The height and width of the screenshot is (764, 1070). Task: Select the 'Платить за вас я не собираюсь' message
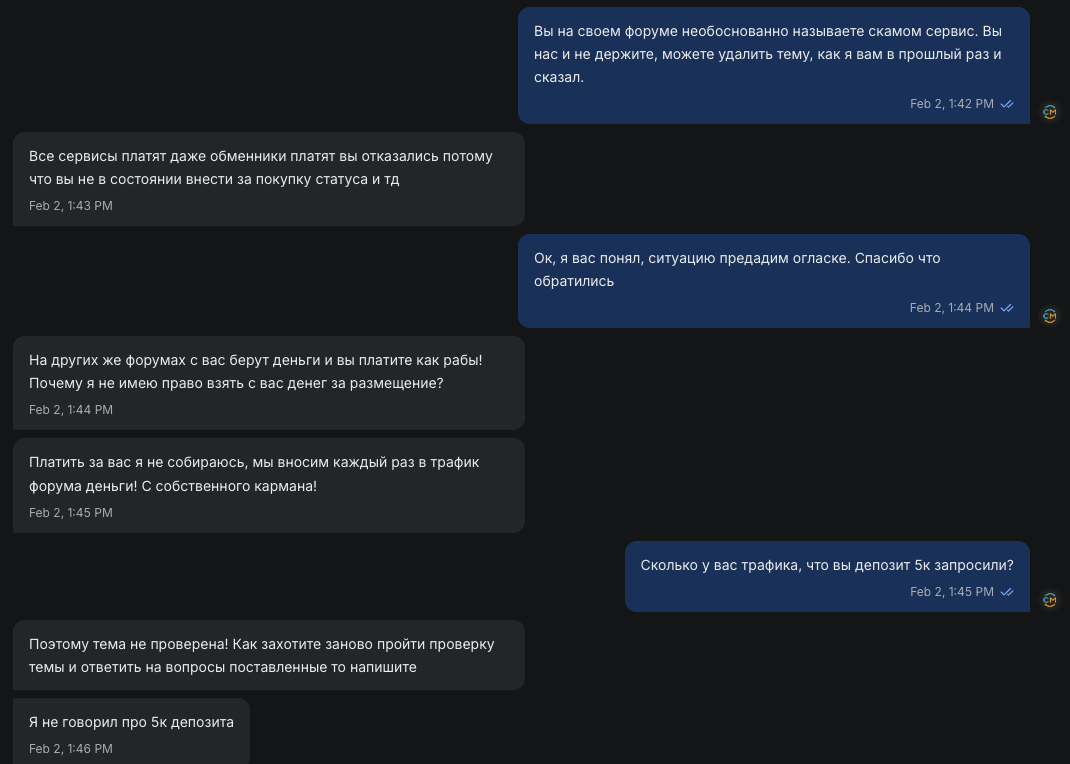268,474
